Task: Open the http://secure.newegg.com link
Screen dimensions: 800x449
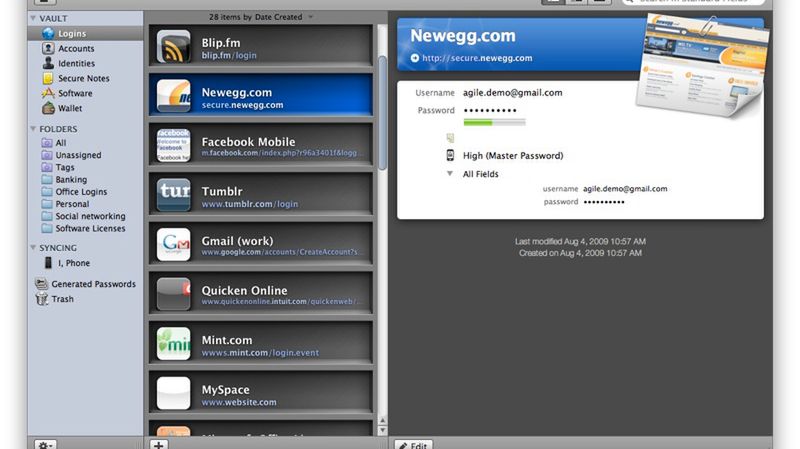Action: [x=477, y=58]
